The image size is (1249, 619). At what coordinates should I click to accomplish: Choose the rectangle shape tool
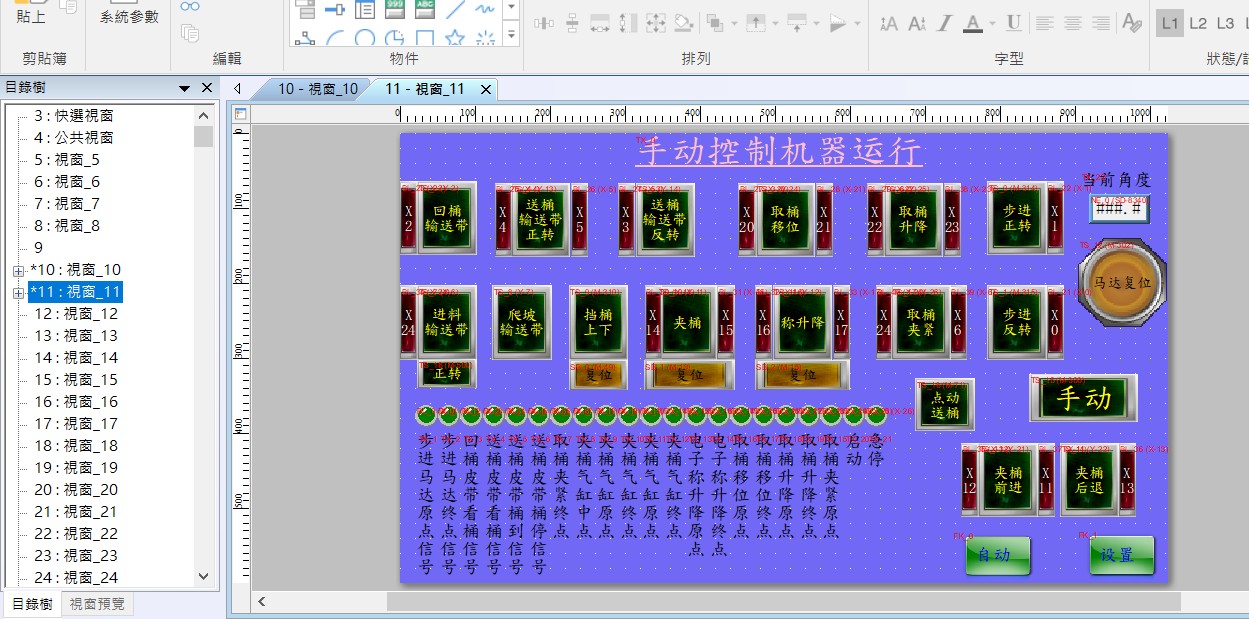[x=425, y=38]
